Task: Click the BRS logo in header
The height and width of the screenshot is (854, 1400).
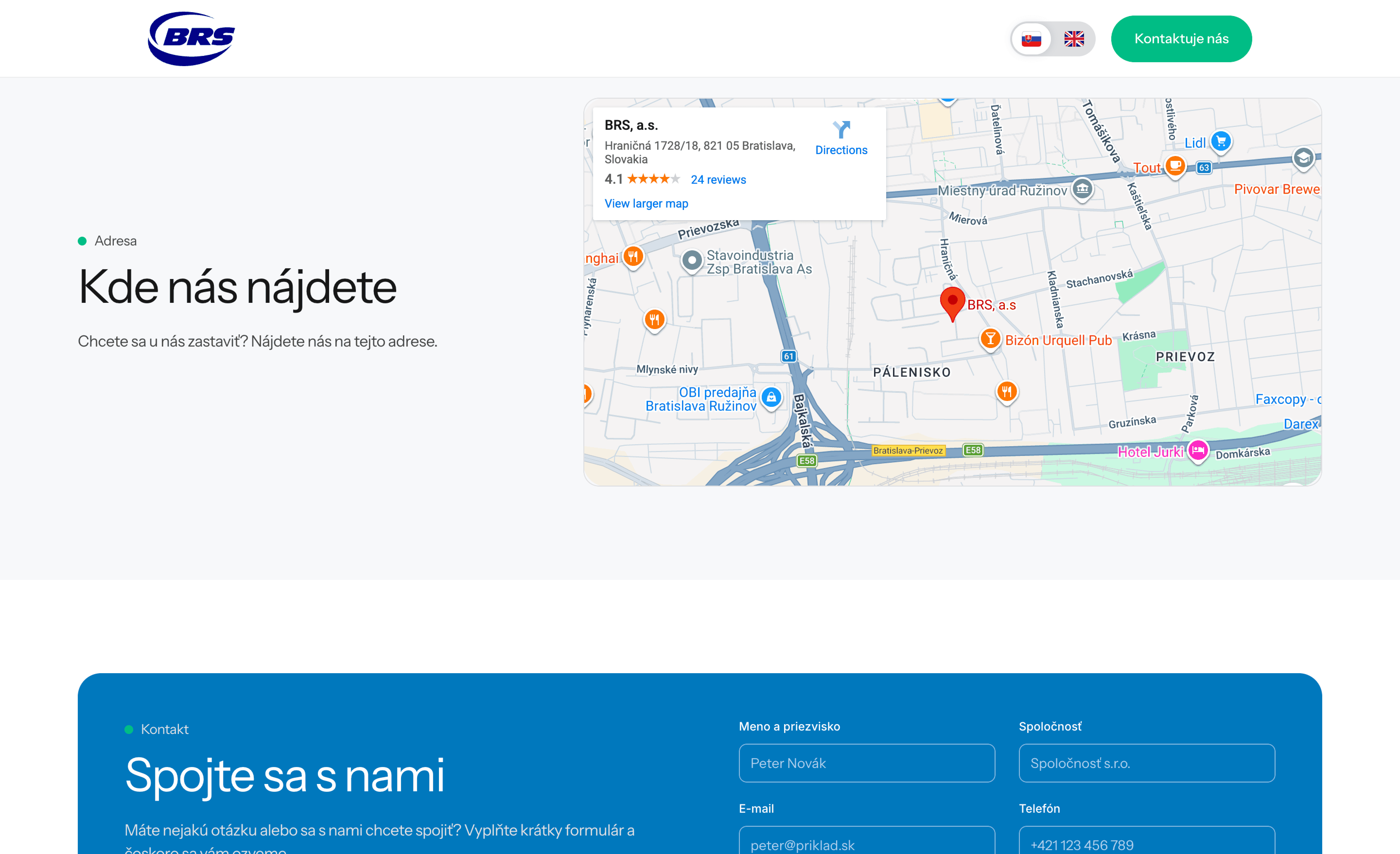Action: pos(192,39)
